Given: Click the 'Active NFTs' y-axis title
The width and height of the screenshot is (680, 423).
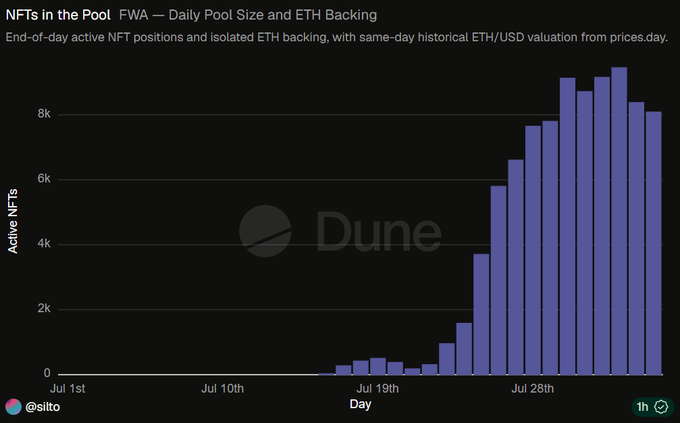Looking at the screenshot, I should click(x=13, y=221).
